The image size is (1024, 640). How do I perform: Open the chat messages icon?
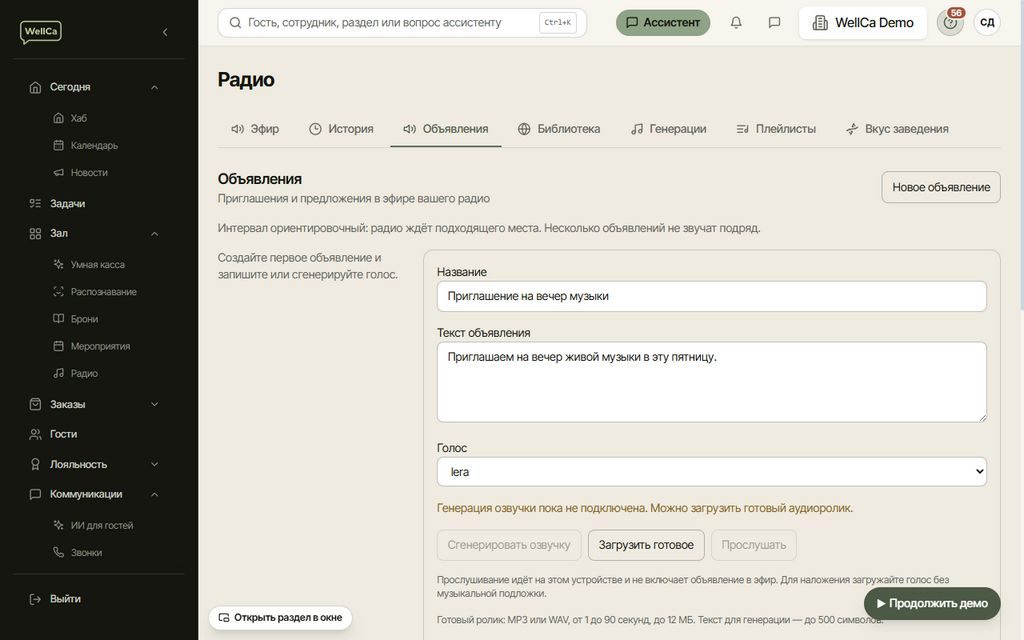click(x=775, y=23)
